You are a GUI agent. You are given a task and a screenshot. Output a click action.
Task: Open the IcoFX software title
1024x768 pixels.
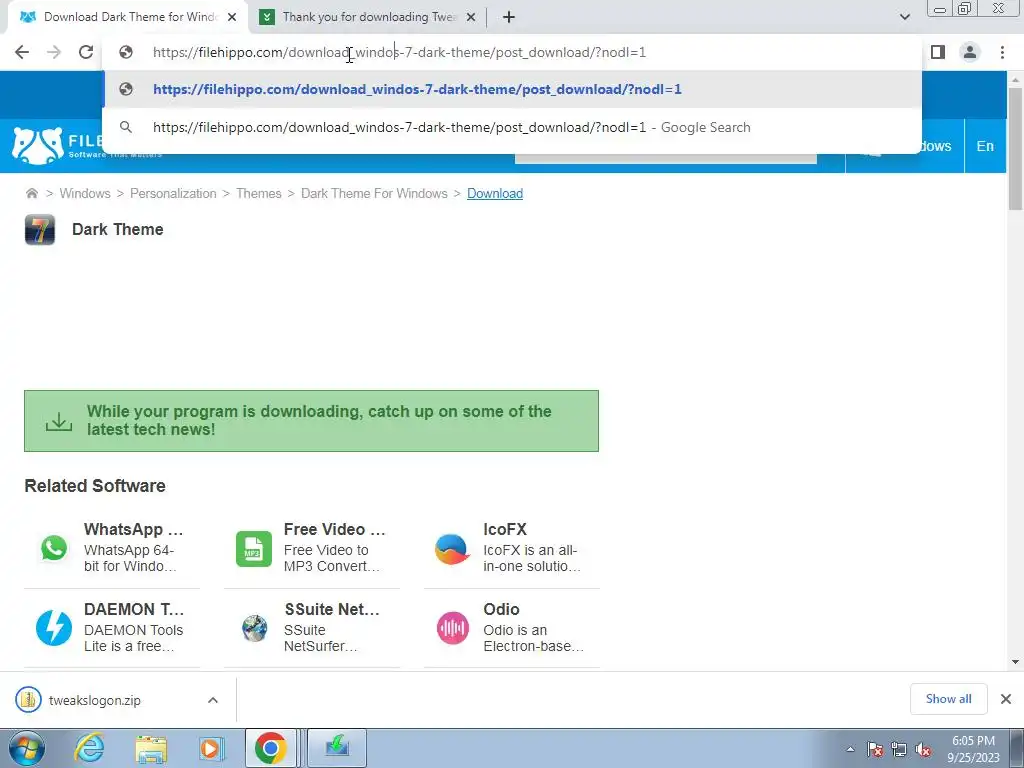(x=505, y=529)
